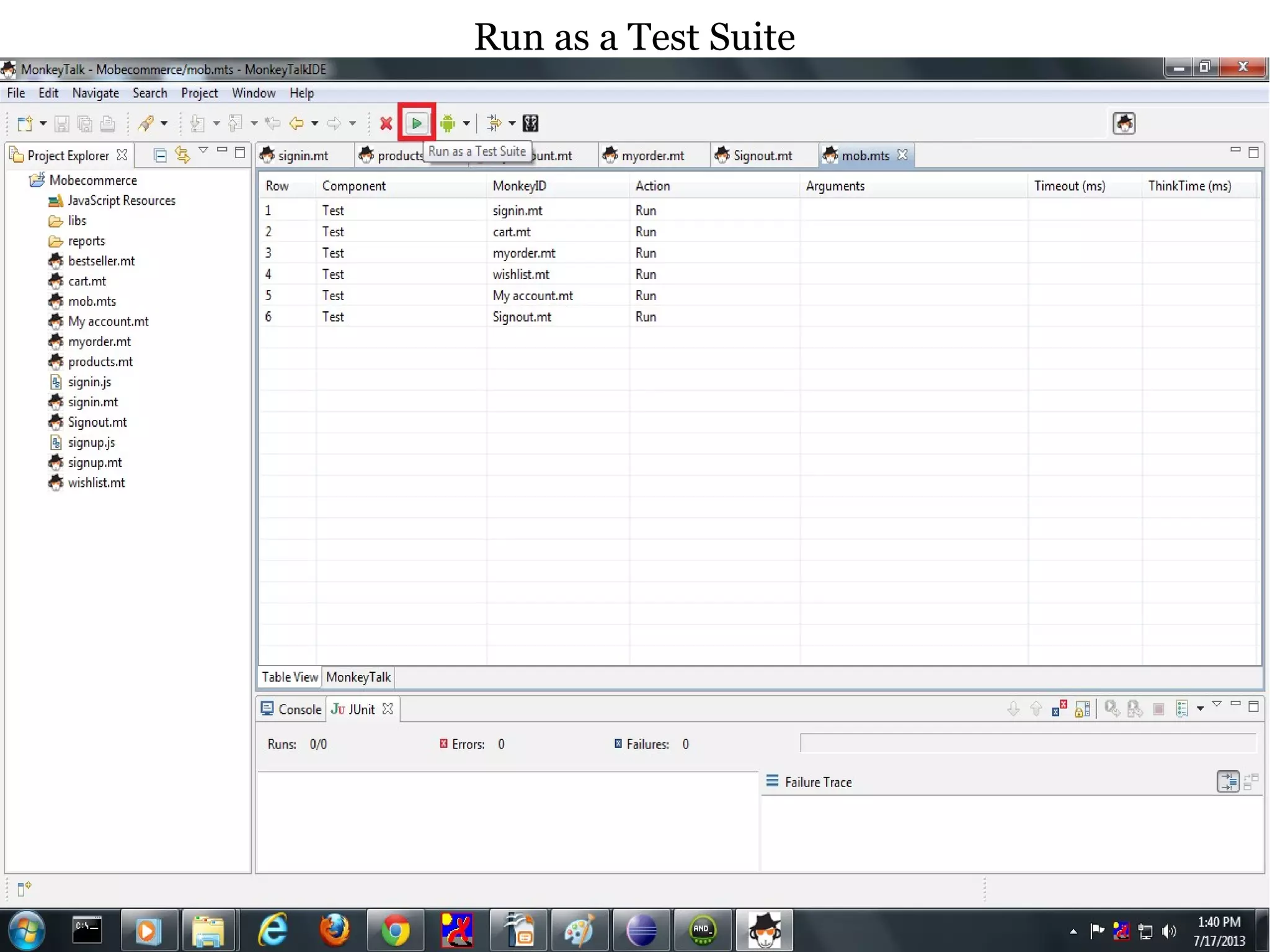Click Stop JUnit Test Run square icon
This screenshot has width=1270, height=952.
pos(1158,709)
